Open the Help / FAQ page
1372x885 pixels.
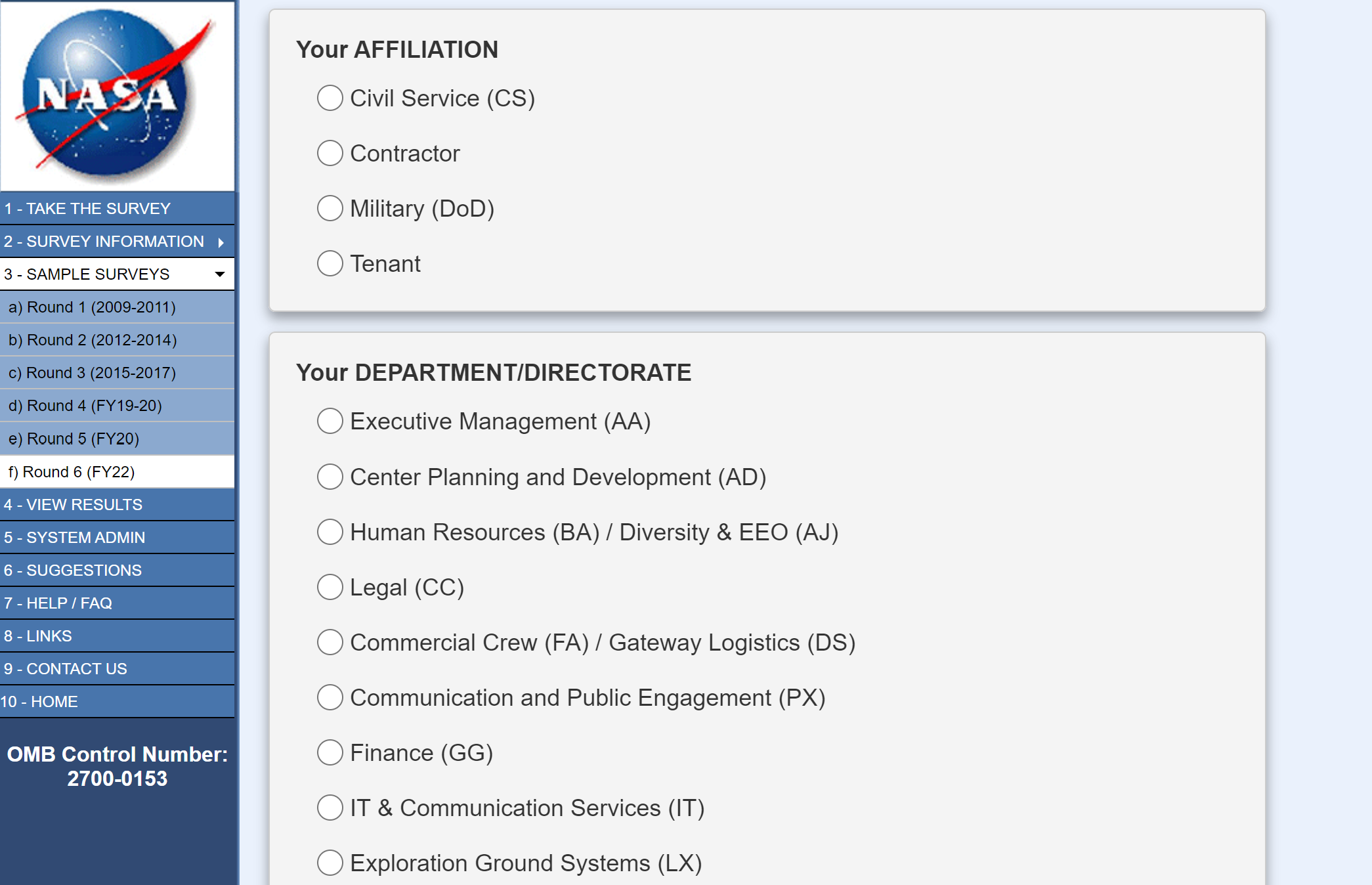[58, 603]
